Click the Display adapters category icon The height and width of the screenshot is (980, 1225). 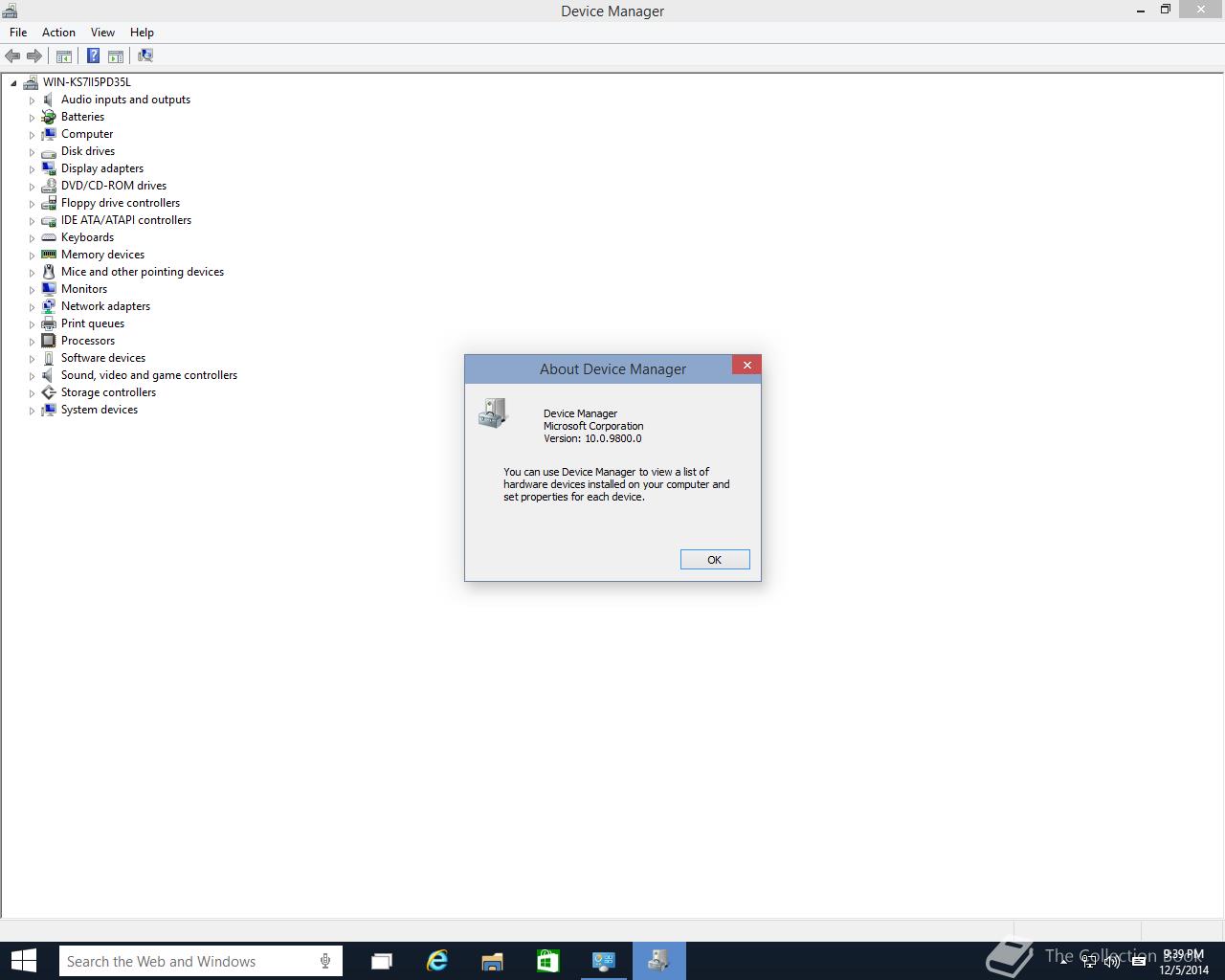pos(49,168)
